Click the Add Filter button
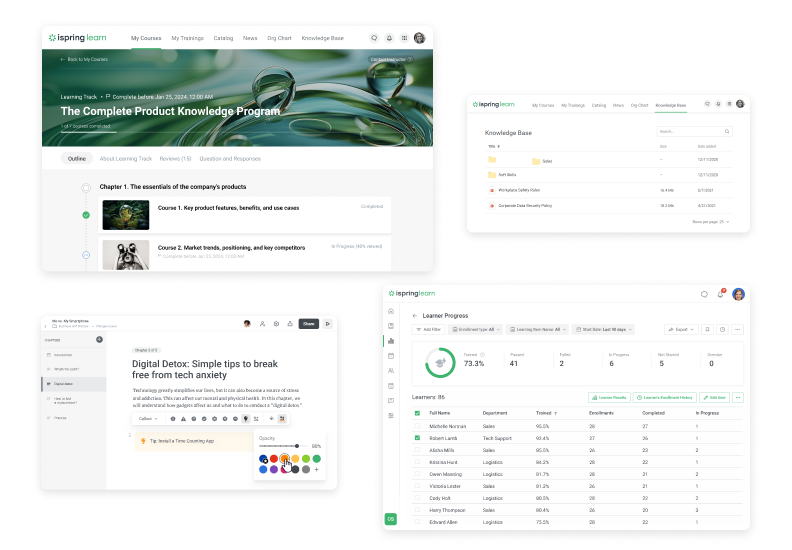Screen dimensions: 792x550 click(428, 329)
